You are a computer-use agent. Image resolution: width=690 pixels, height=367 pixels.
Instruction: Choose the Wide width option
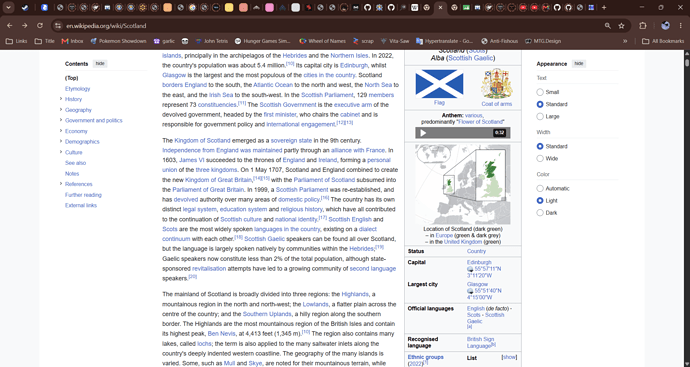pos(540,158)
